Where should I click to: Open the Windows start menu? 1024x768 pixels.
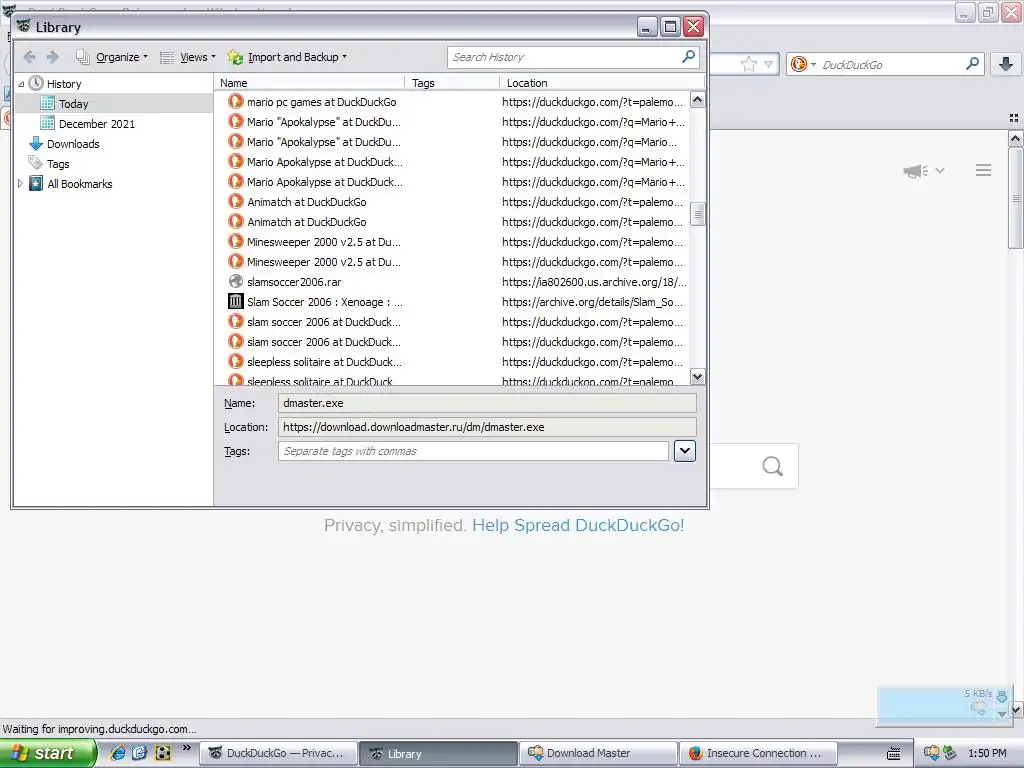[x=48, y=754]
